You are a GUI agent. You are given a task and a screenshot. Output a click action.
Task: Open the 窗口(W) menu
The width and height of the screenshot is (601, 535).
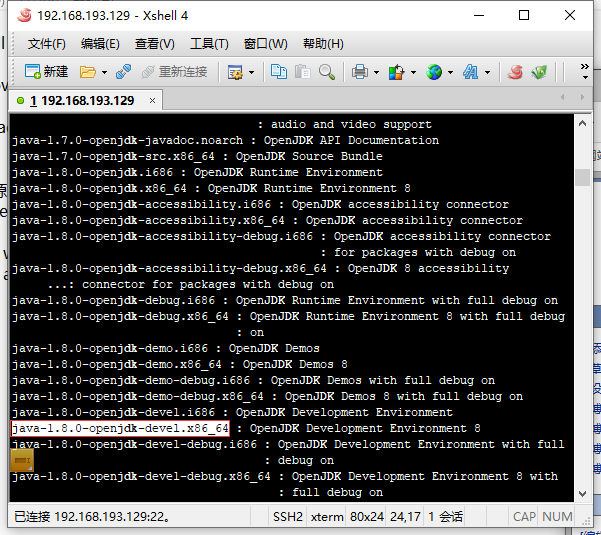(x=266, y=44)
